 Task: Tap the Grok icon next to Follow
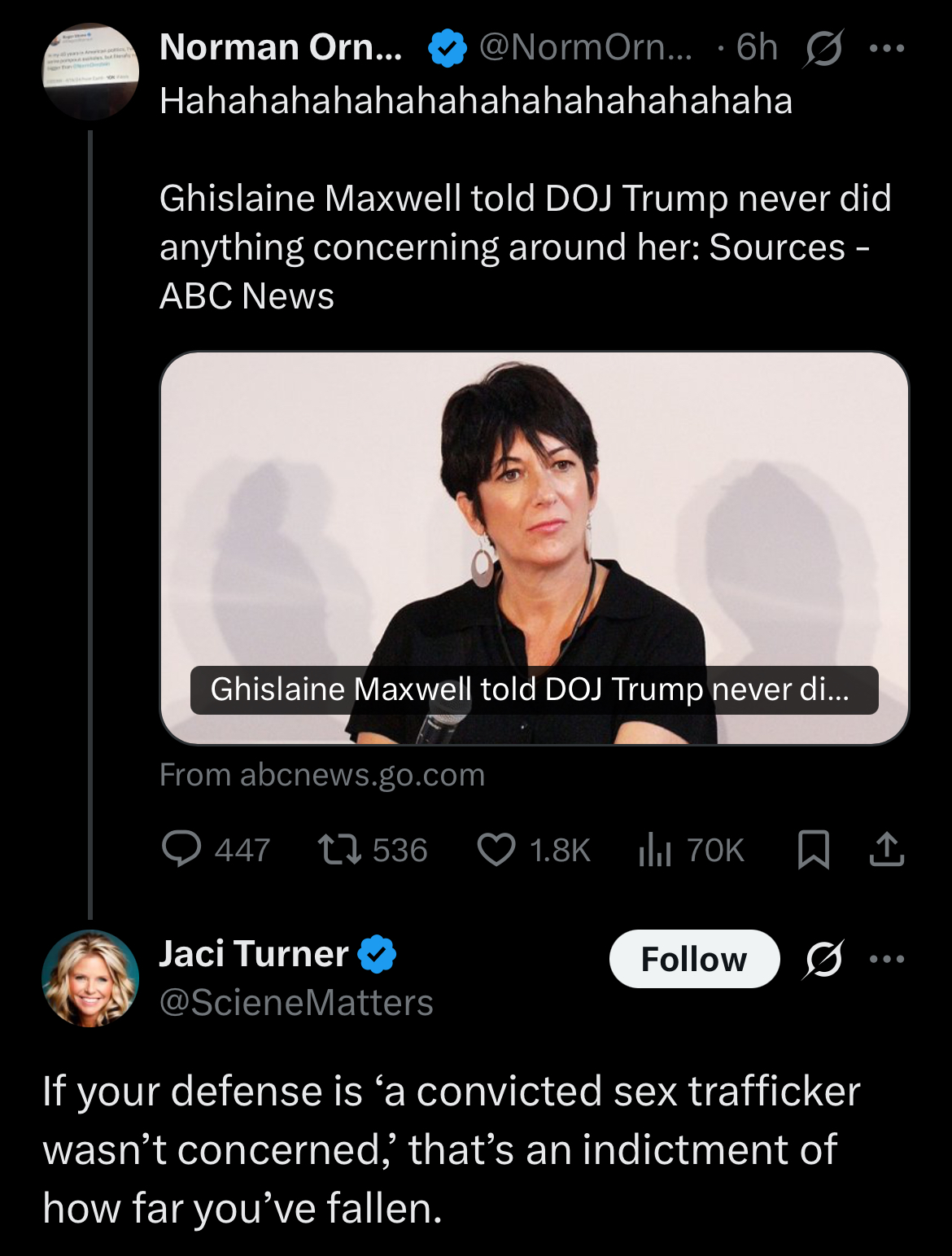click(x=823, y=959)
